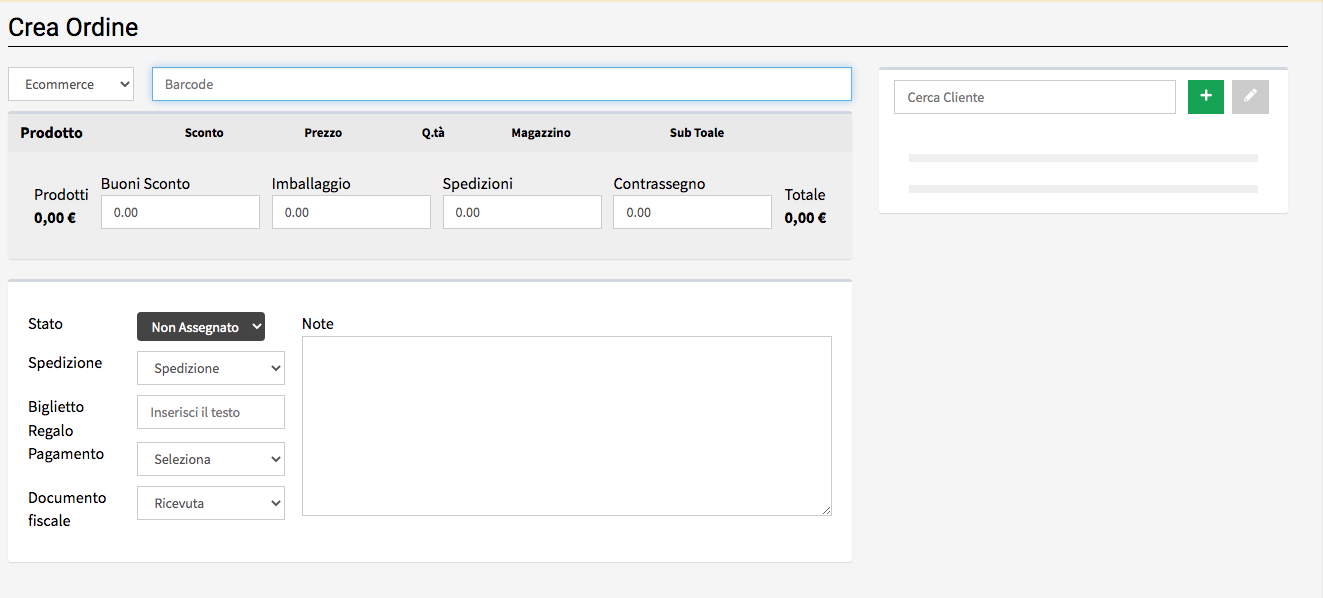Click the Sub Toale column header

click(x=697, y=133)
